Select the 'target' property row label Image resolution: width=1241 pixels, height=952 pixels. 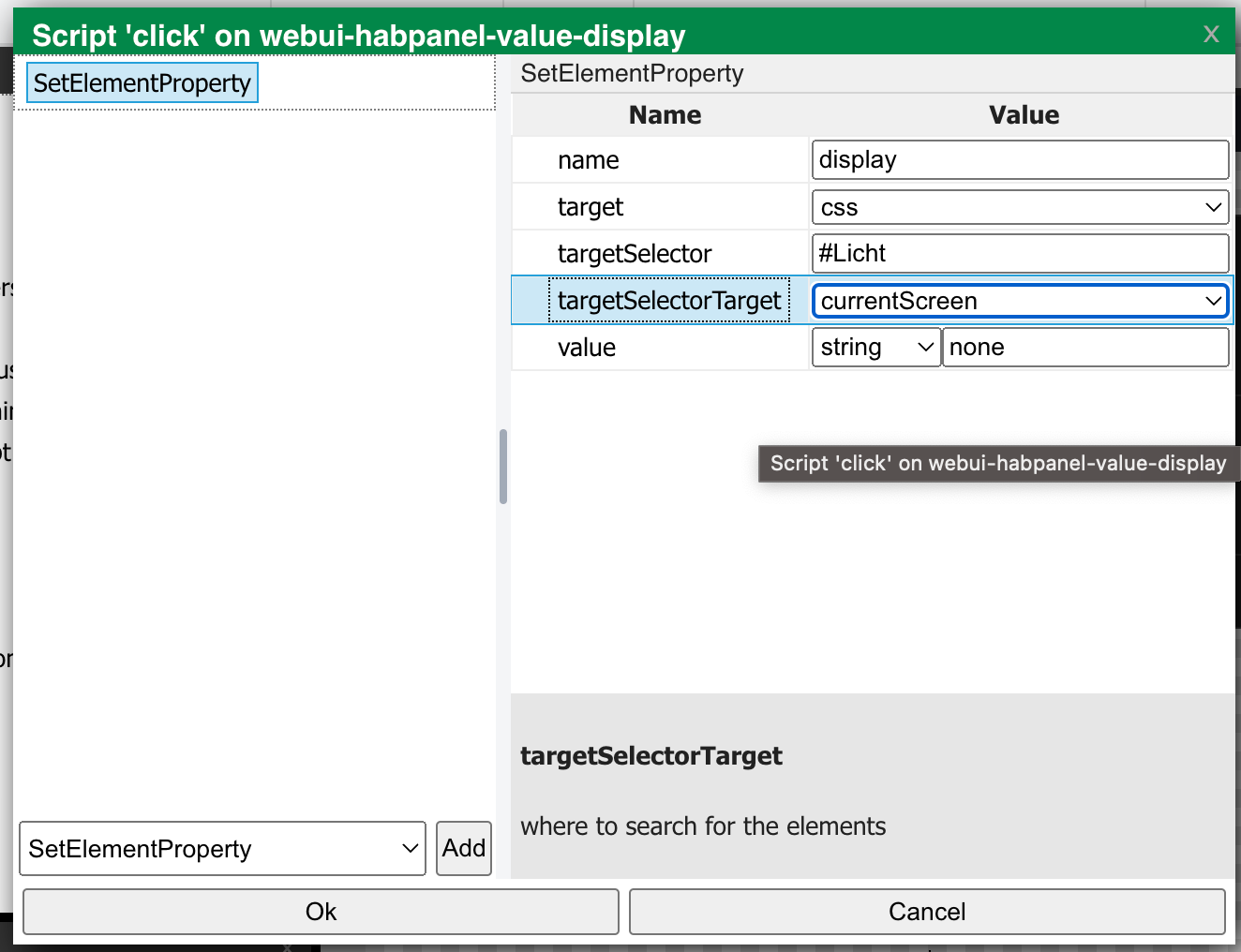point(591,207)
